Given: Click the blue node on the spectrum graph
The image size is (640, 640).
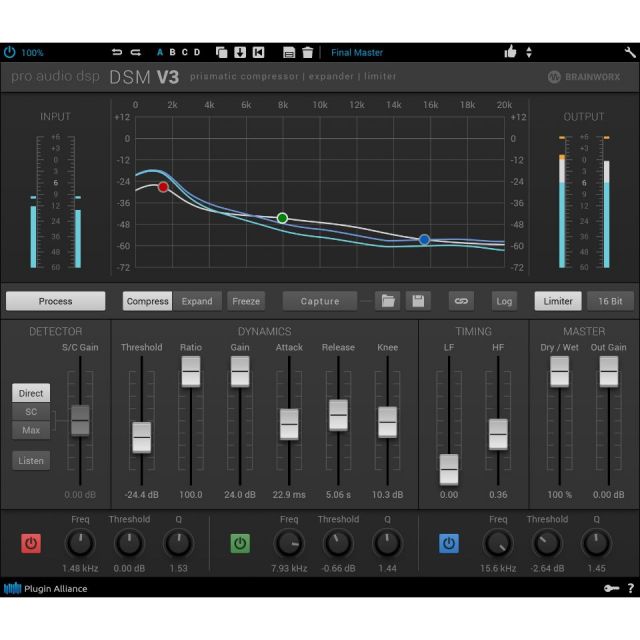Looking at the screenshot, I should tap(424, 240).
